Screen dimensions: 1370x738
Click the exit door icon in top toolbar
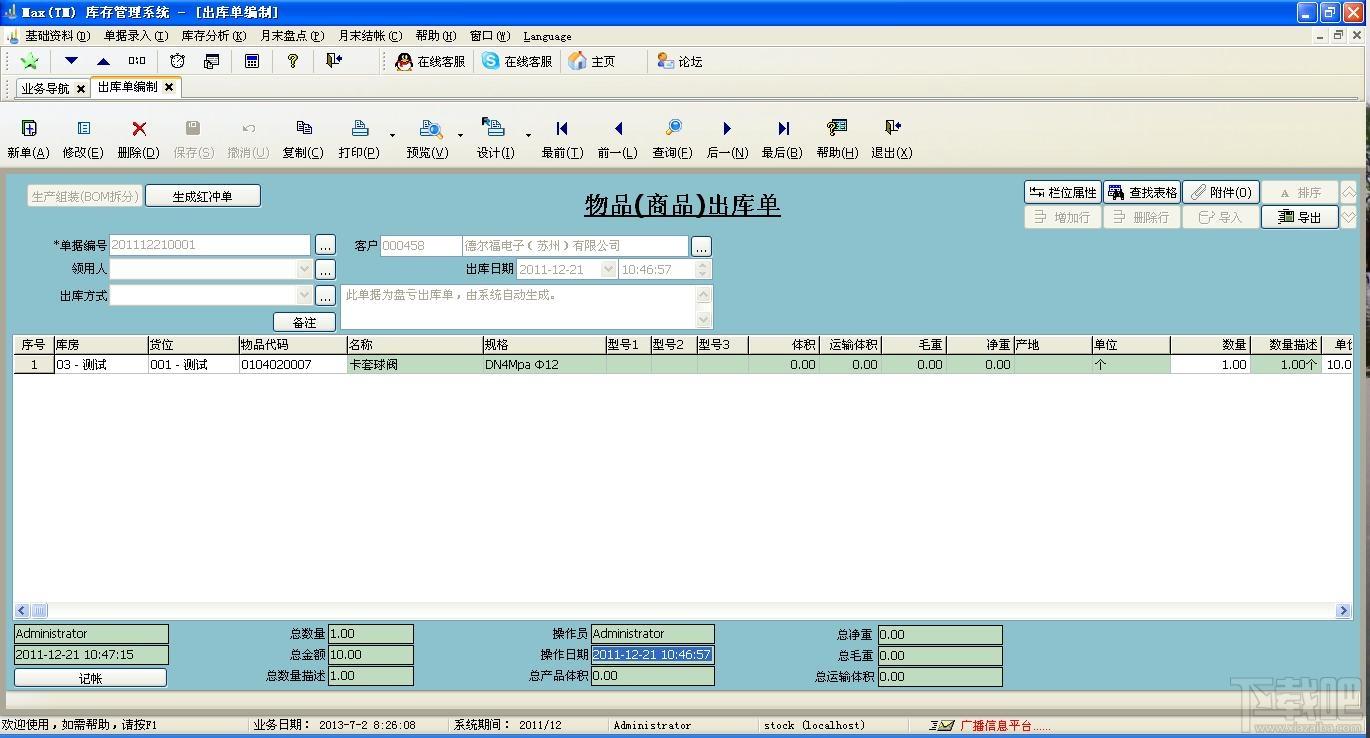pyautogui.click(x=334, y=61)
